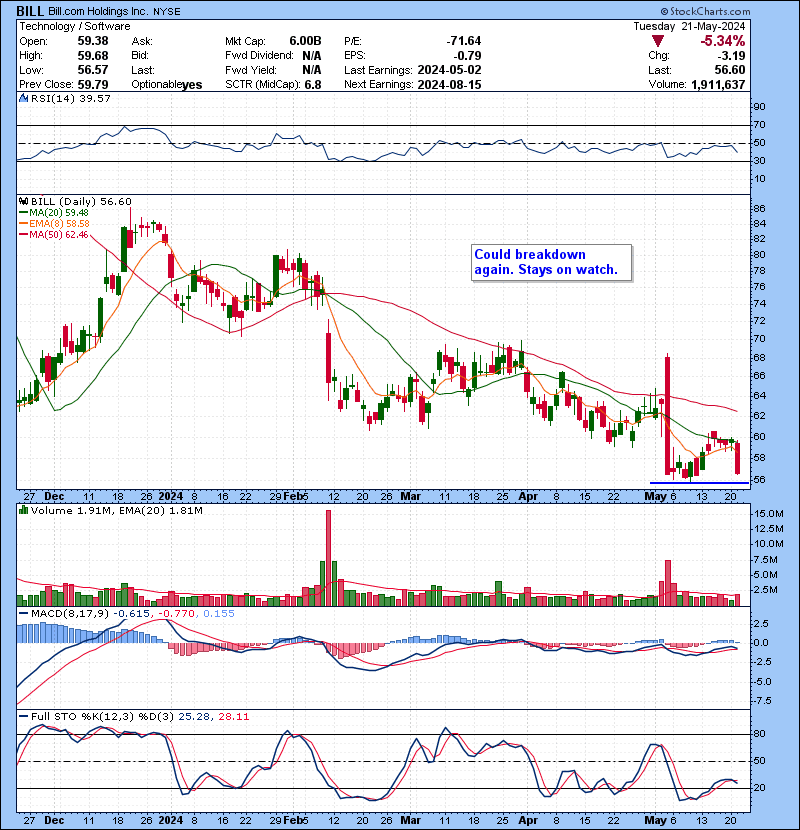Click the EMA(8) 58.58 legend entry

pos(54,224)
